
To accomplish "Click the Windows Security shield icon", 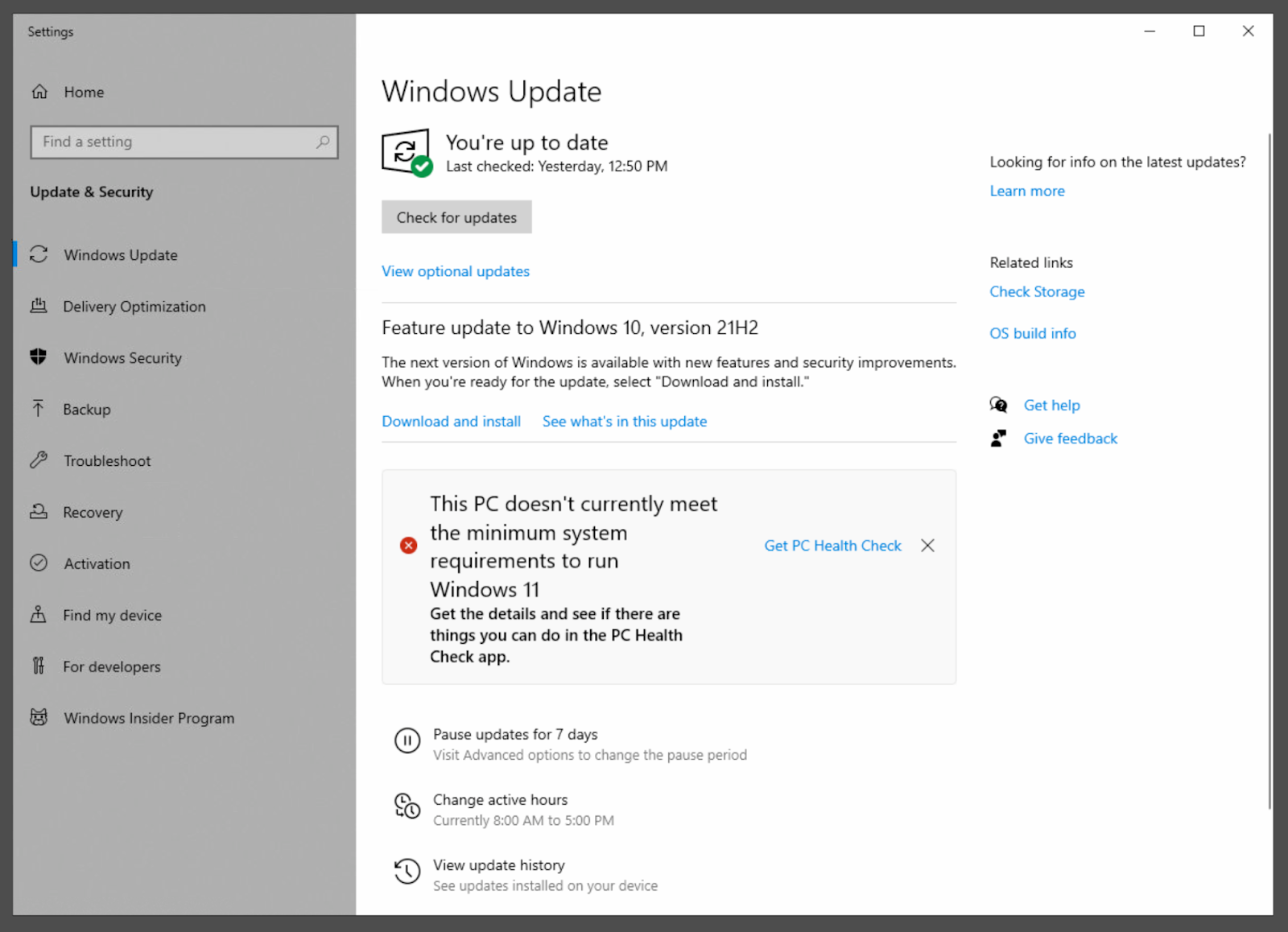I will [x=39, y=357].
